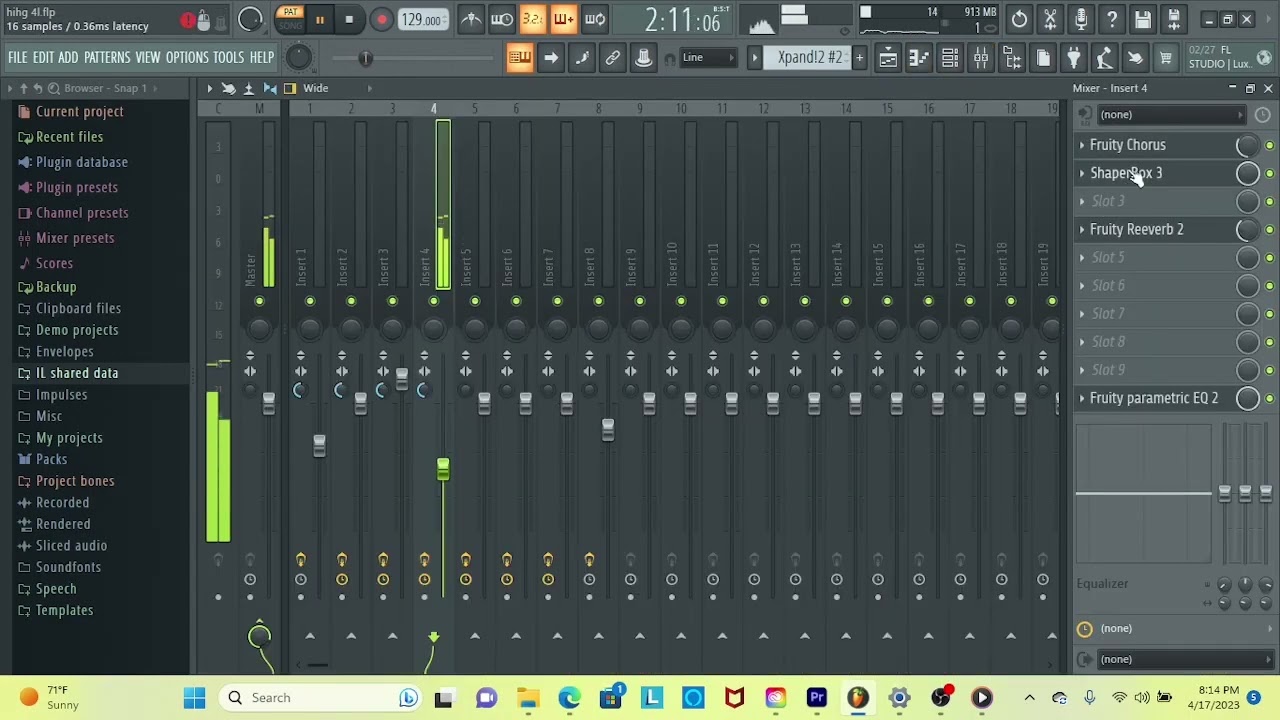Enable wait for input before recording
Viewport: 1280px width, 720px height.
pos(502,19)
